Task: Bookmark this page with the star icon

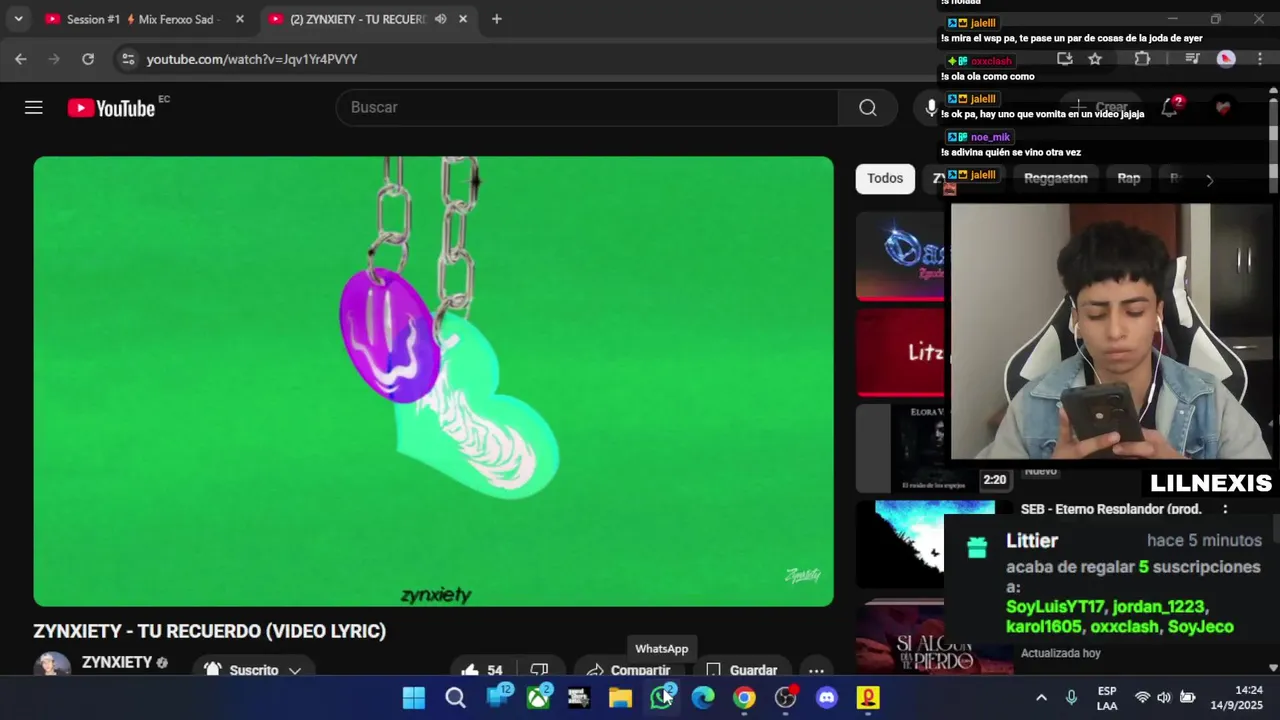Action: (x=1095, y=59)
